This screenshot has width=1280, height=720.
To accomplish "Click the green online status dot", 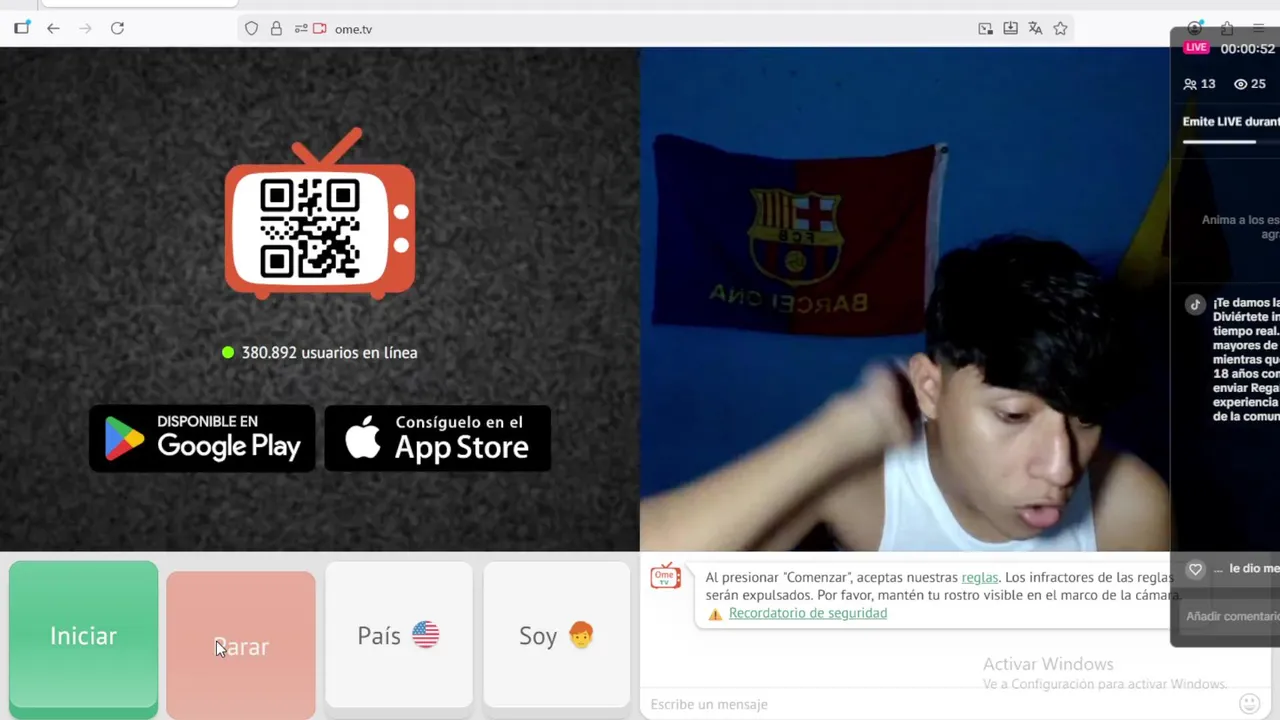I will [x=228, y=352].
